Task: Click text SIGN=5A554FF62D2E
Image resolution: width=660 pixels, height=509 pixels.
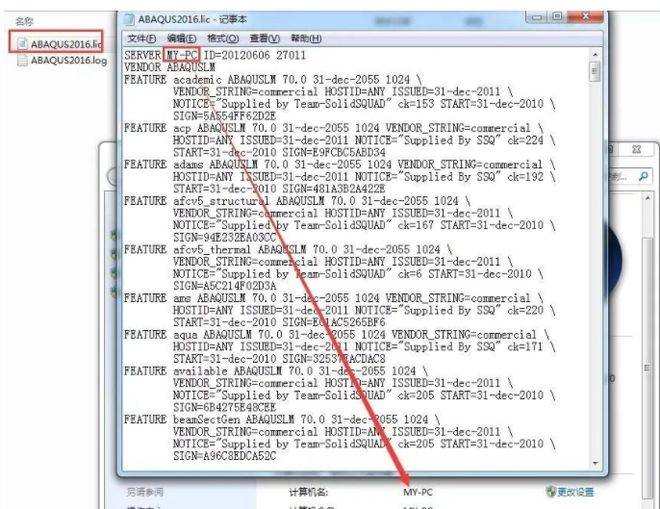Action: pyautogui.click(x=224, y=116)
